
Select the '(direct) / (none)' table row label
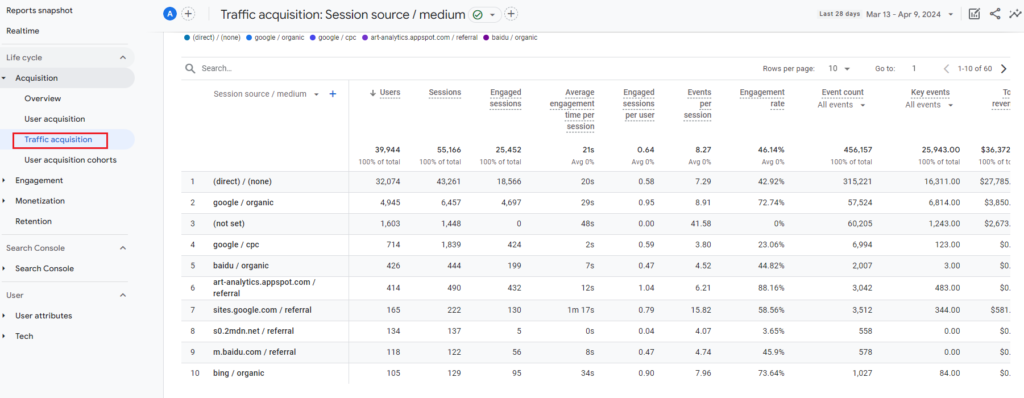[242, 182]
